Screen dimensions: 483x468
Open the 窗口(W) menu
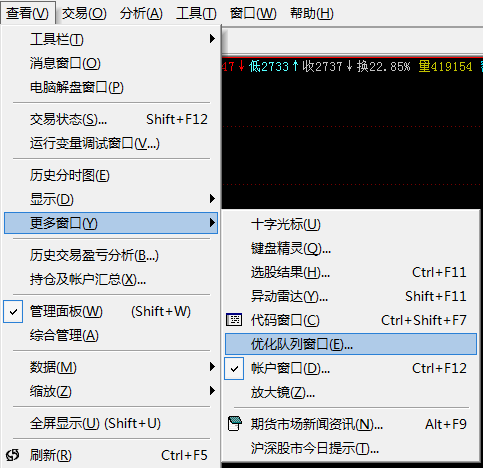tap(253, 13)
